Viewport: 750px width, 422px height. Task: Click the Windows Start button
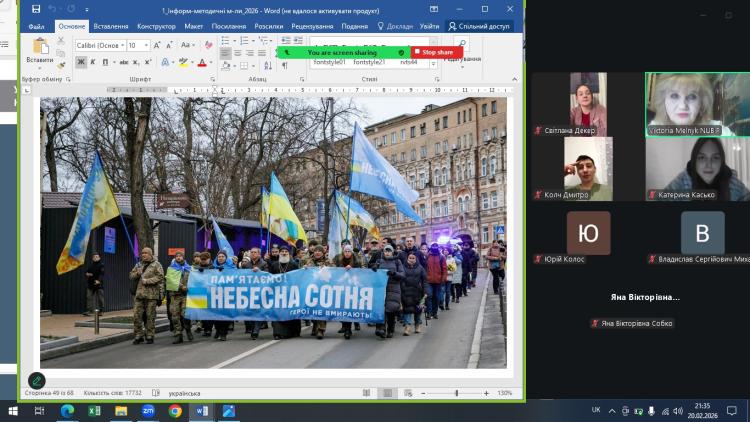13,411
